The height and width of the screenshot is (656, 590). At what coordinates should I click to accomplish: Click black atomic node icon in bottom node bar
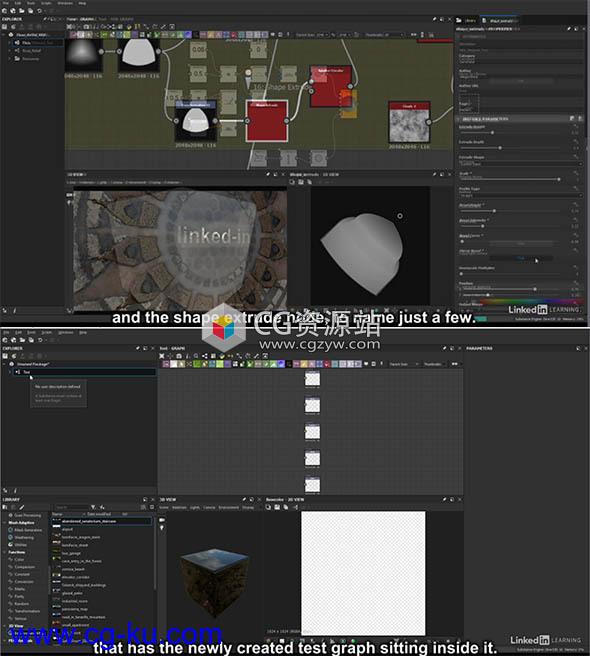288,364
